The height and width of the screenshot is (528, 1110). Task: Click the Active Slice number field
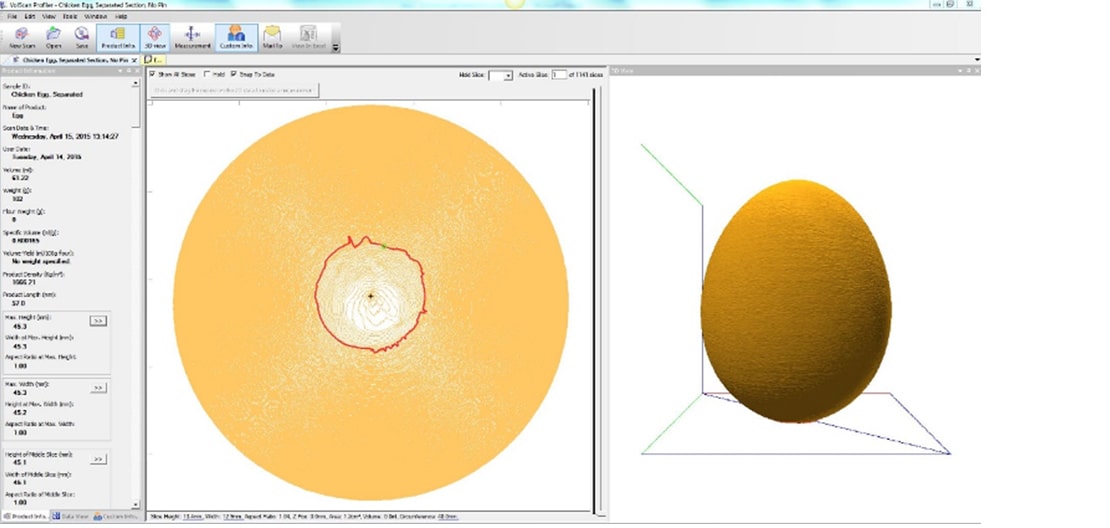(x=559, y=75)
